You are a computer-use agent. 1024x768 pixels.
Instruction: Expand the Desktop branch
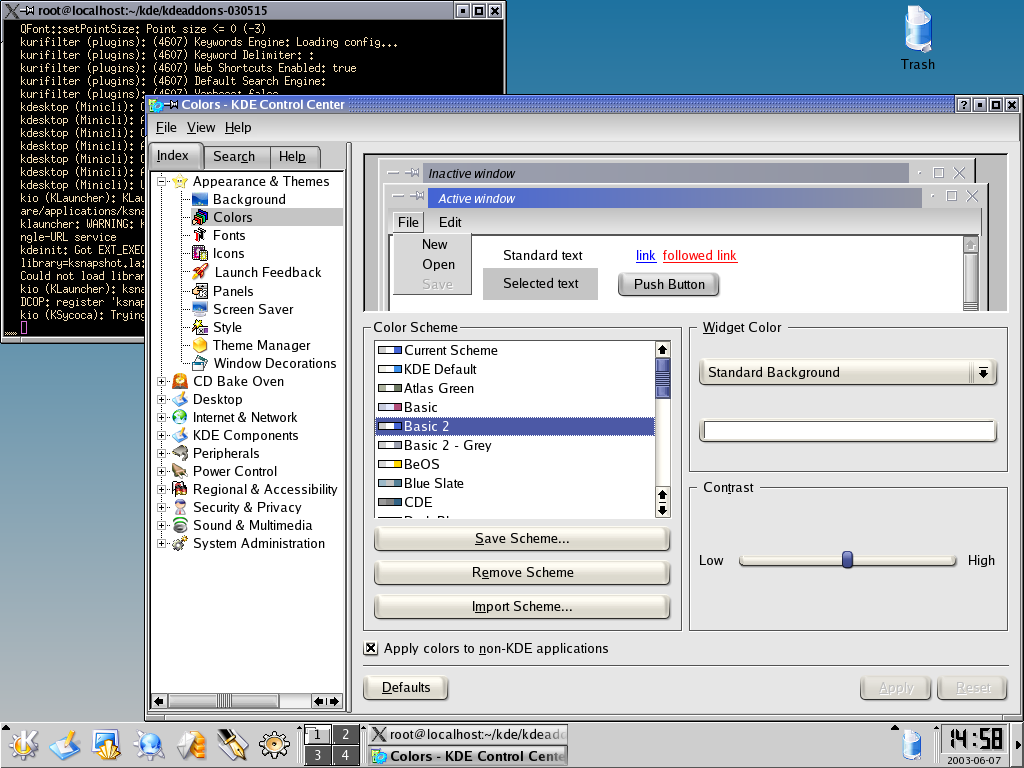coord(162,399)
